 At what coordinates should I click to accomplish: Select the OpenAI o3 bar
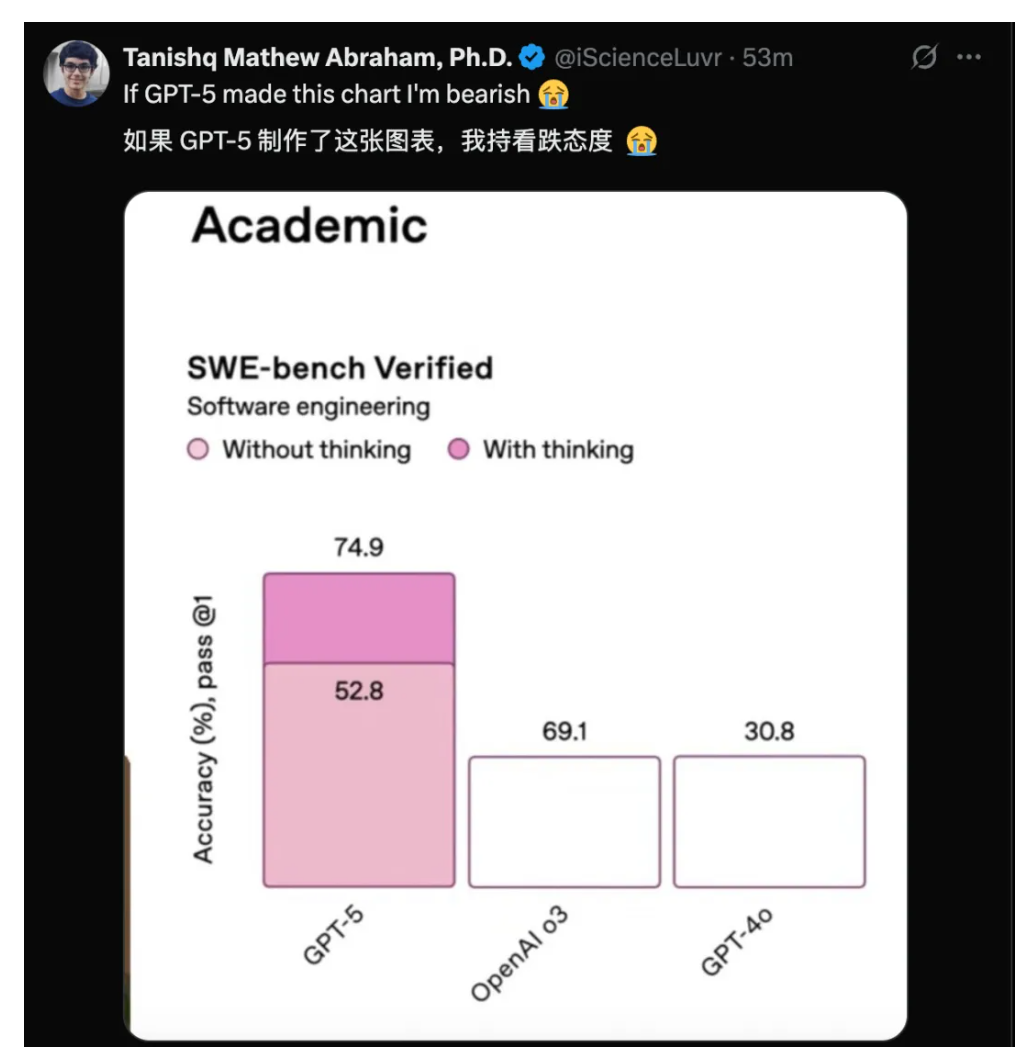tap(564, 821)
